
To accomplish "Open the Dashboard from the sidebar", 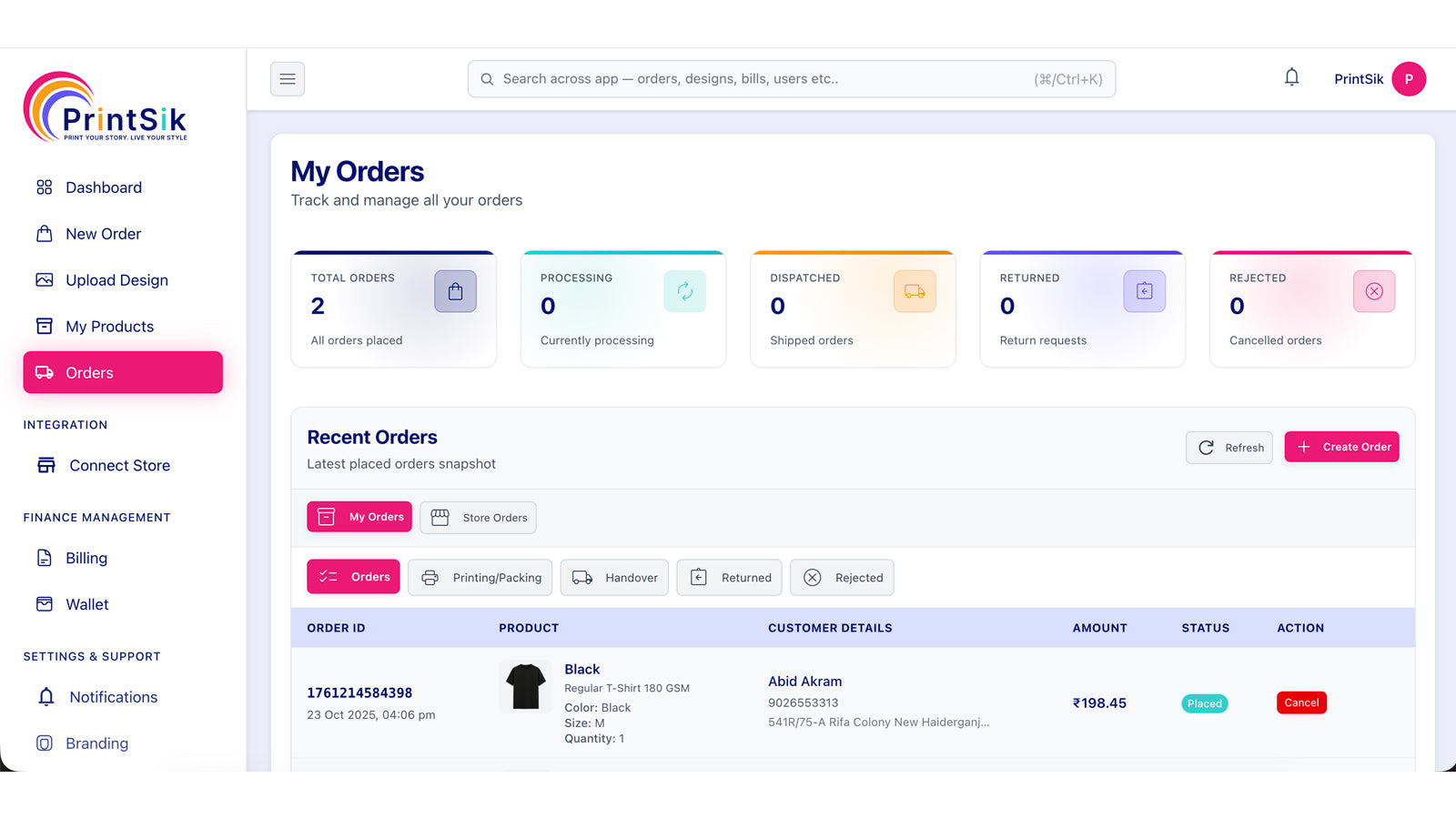I will (x=103, y=187).
